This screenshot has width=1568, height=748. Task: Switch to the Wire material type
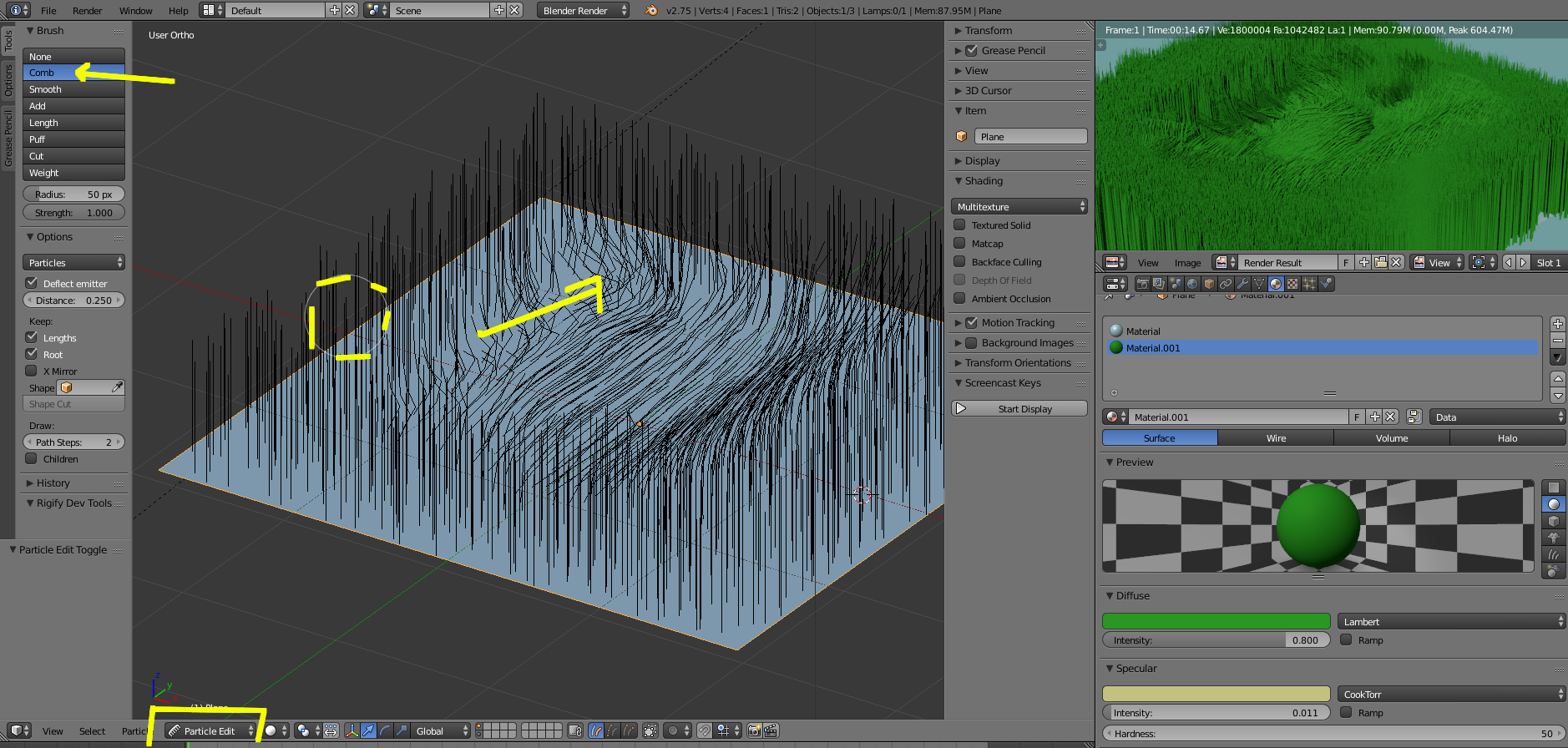1275,438
